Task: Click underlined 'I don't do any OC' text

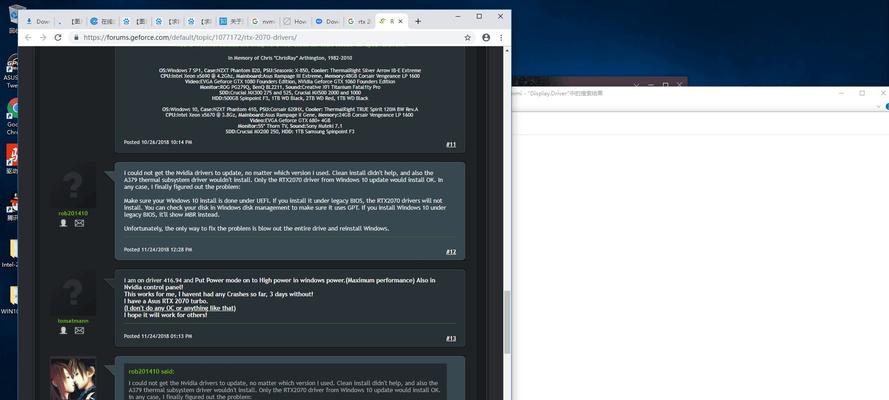Action: [x=180, y=308]
